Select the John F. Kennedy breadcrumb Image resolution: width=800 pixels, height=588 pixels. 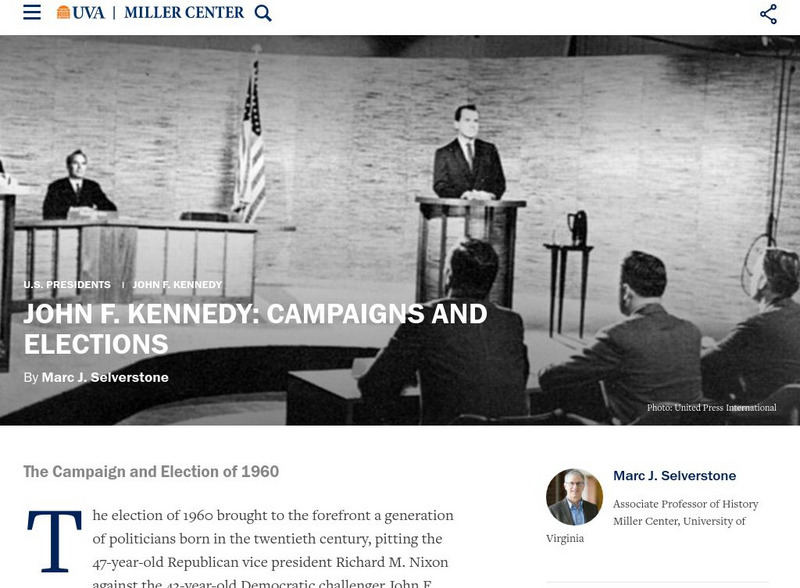click(177, 285)
